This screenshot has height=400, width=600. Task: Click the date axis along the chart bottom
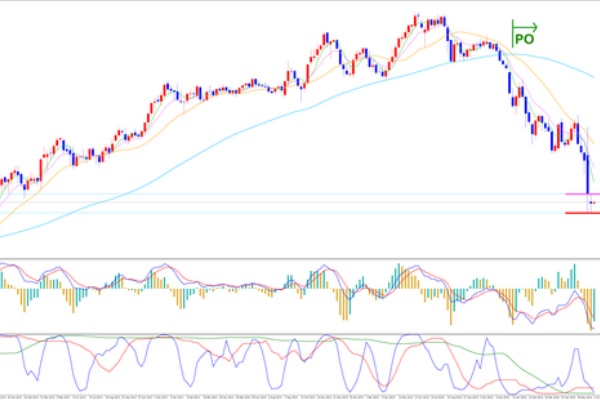[300, 395]
